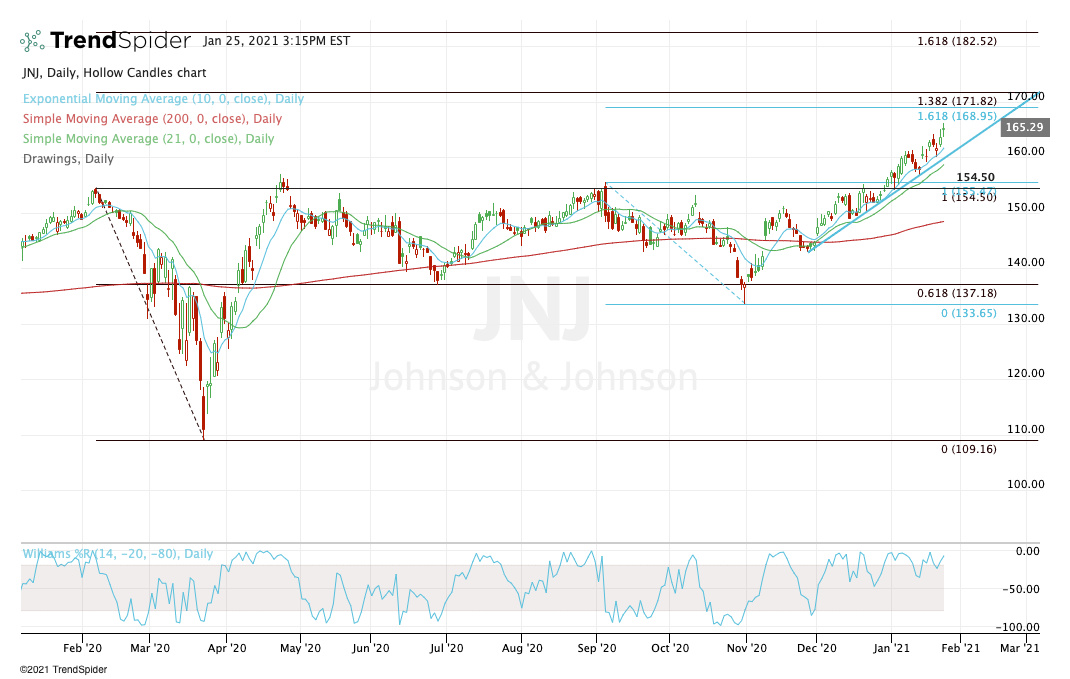The height and width of the screenshot is (679, 1070).
Task: Click the Oct '20 date axis label
Action: [x=670, y=648]
